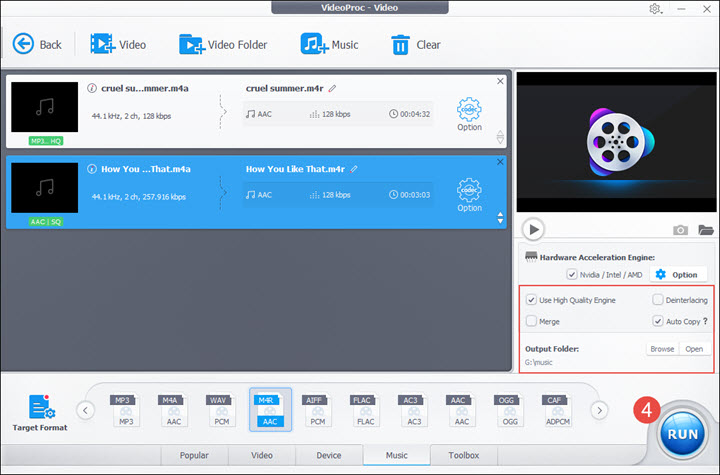Select CAF ADPCM output format
Screen dimensions: 720x475
557,410
